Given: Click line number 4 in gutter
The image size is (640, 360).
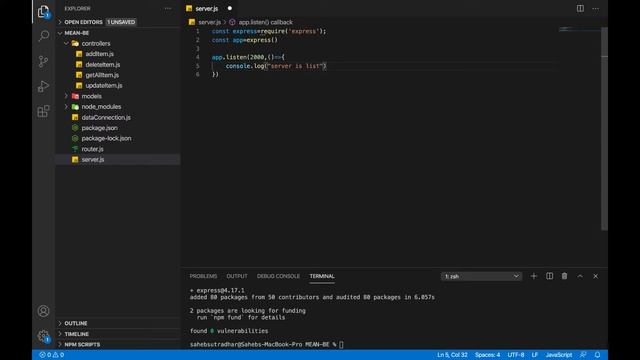Looking at the screenshot, I should click(198, 57).
